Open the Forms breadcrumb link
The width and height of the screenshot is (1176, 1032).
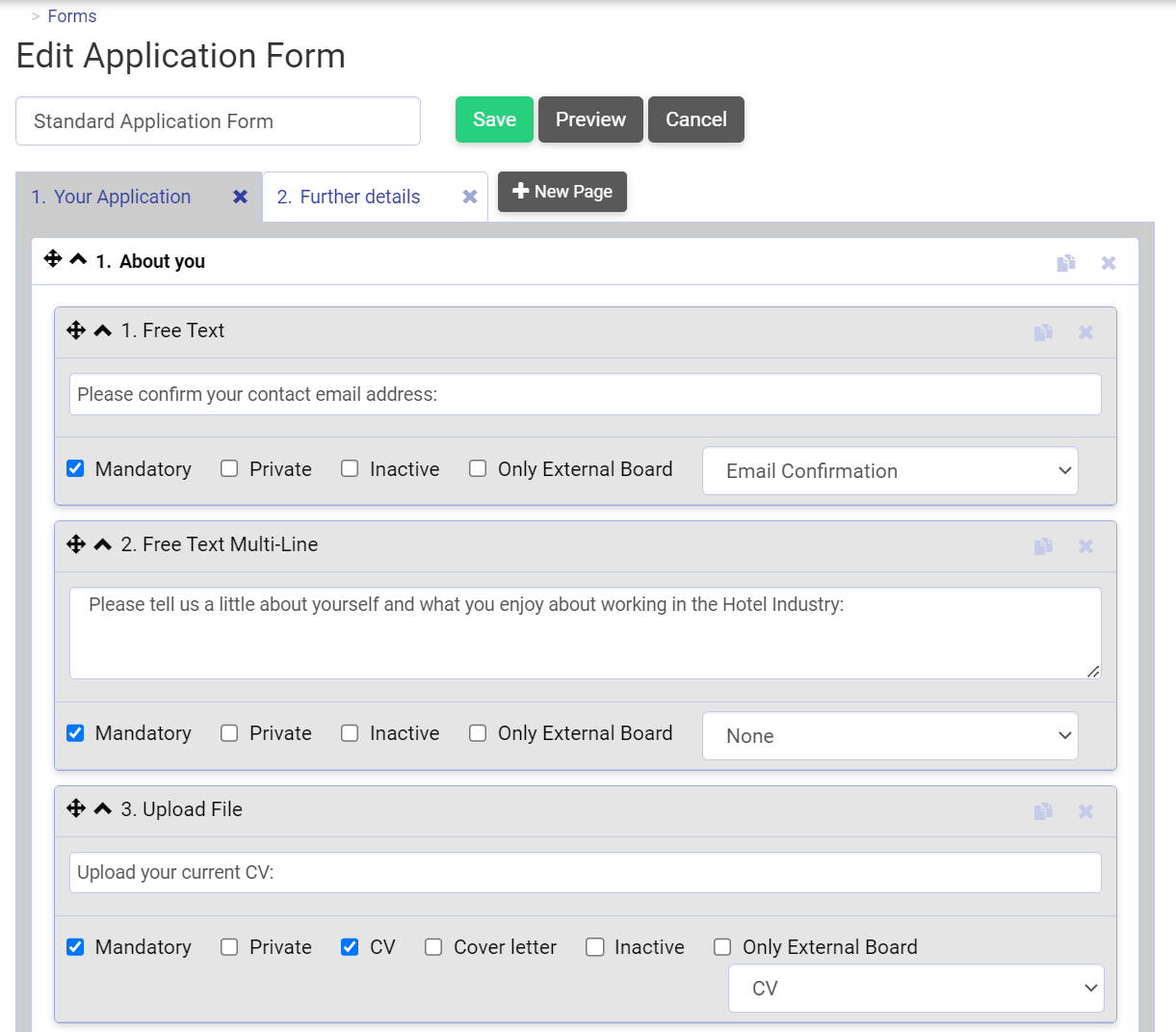pos(71,15)
